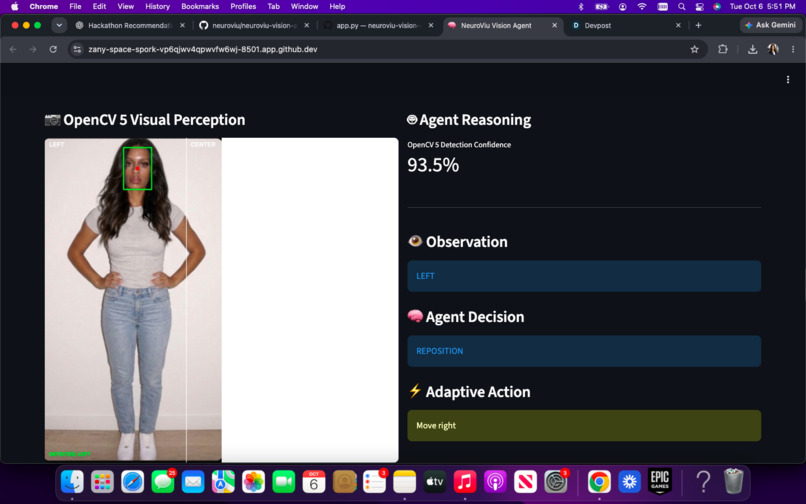Image resolution: width=806 pixels, height=504 pixels.
Task: Open the Chrome menu in the menu bar
Action: coord(44,7)
